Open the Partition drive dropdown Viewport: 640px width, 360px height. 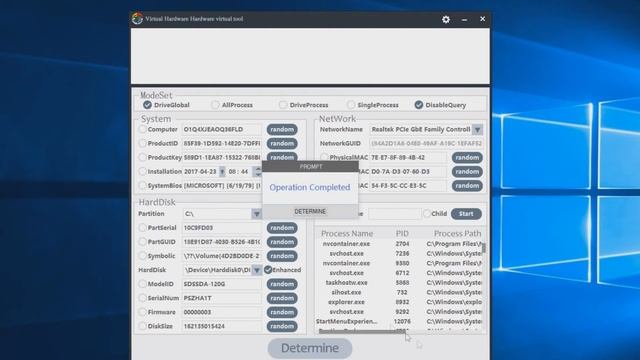[x=256, y=213]
